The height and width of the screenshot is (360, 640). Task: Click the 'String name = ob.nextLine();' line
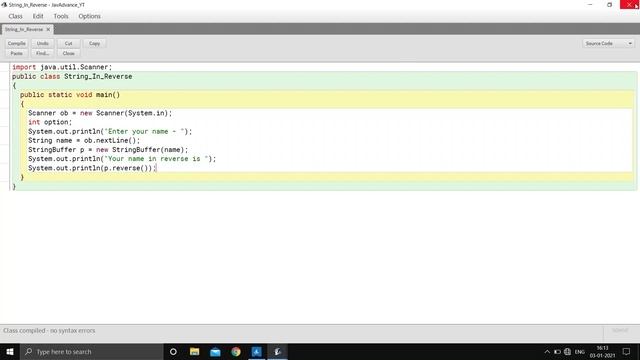(x=84, y=140)
